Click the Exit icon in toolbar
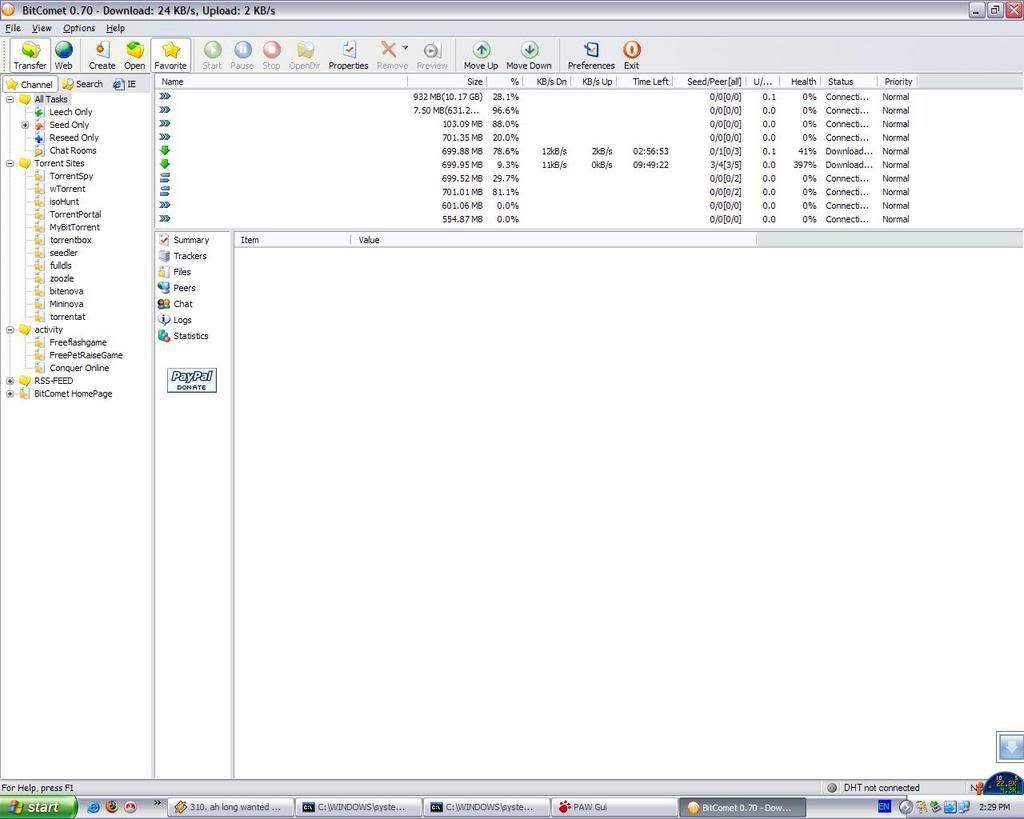Screen dimensions: 1024x819 (x=631, y=50)
